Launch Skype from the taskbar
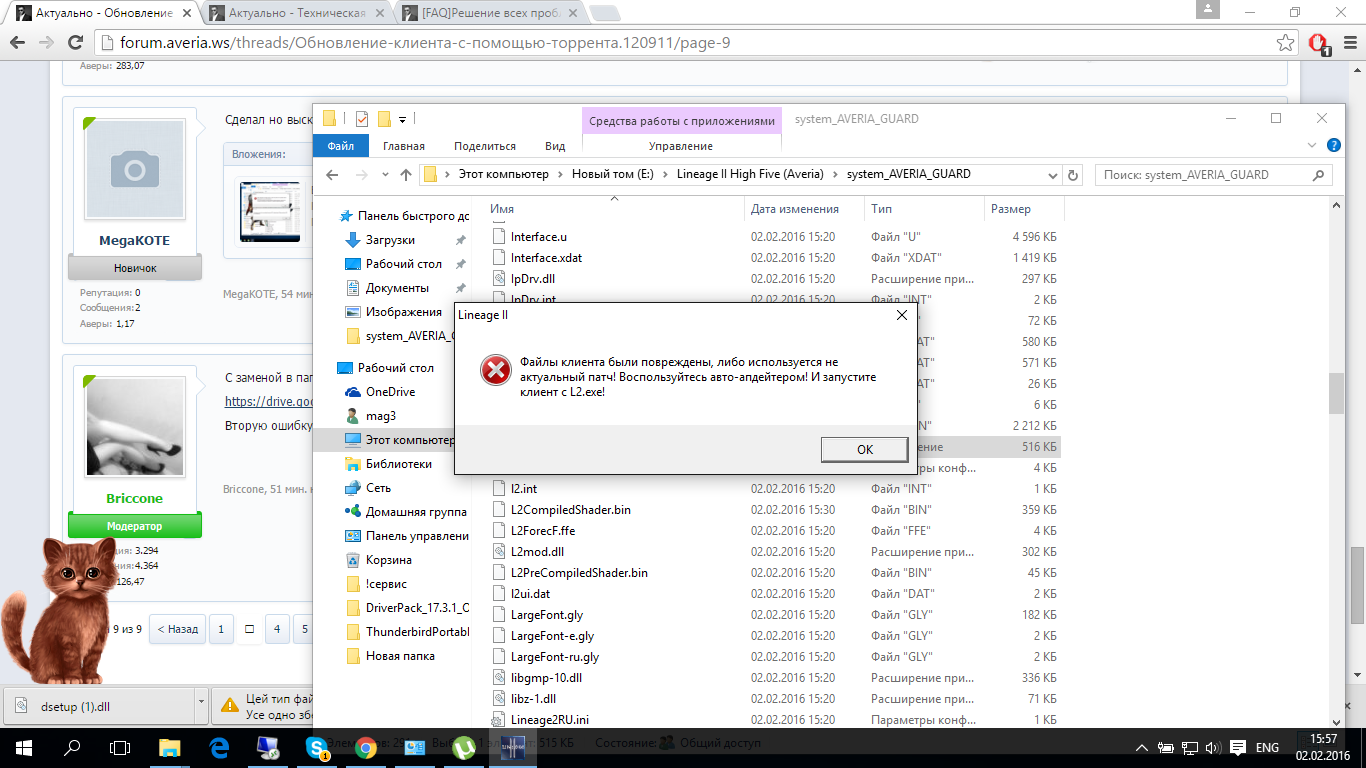The image size is (1366, 768). [317, 747]
